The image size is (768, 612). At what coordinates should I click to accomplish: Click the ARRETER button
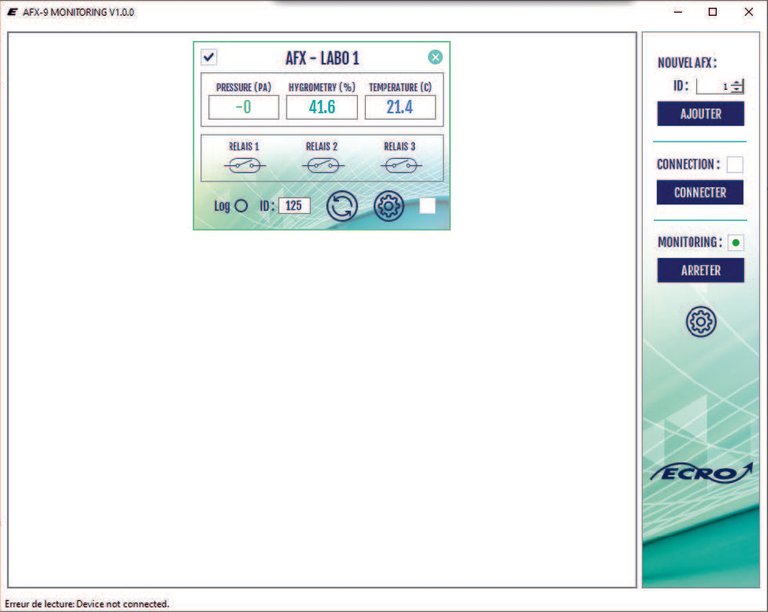700,270
